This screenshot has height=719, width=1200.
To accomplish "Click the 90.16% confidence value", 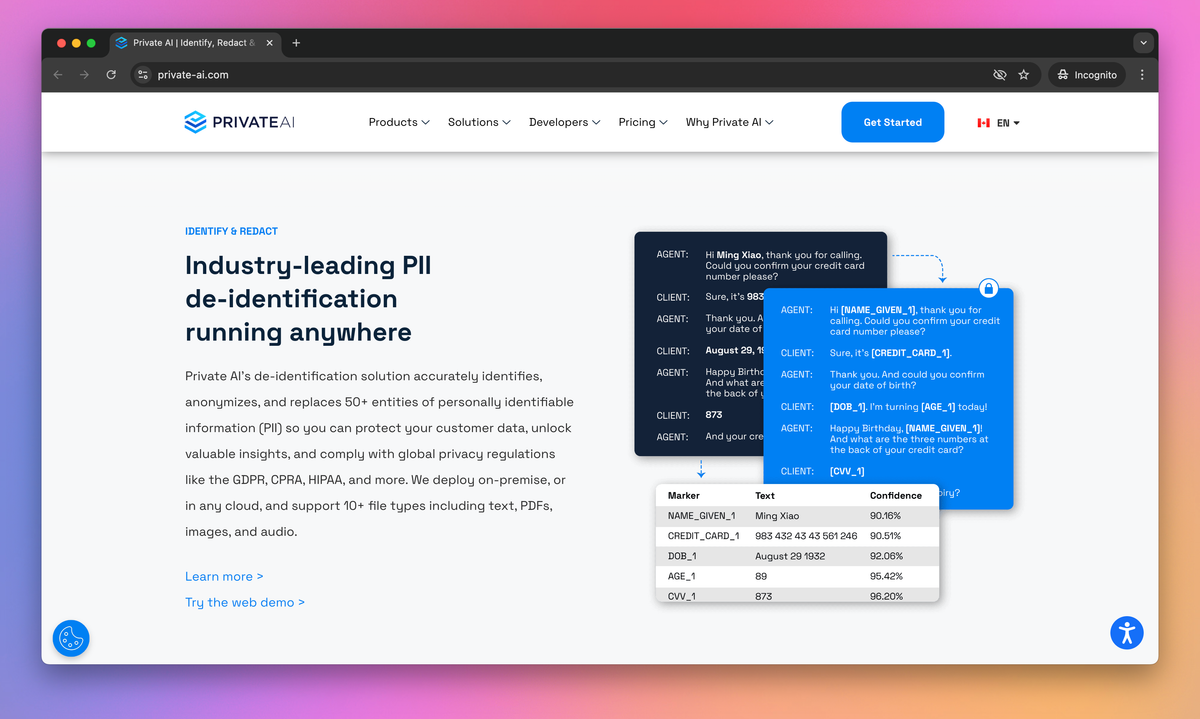I will [x=886, y=516].
